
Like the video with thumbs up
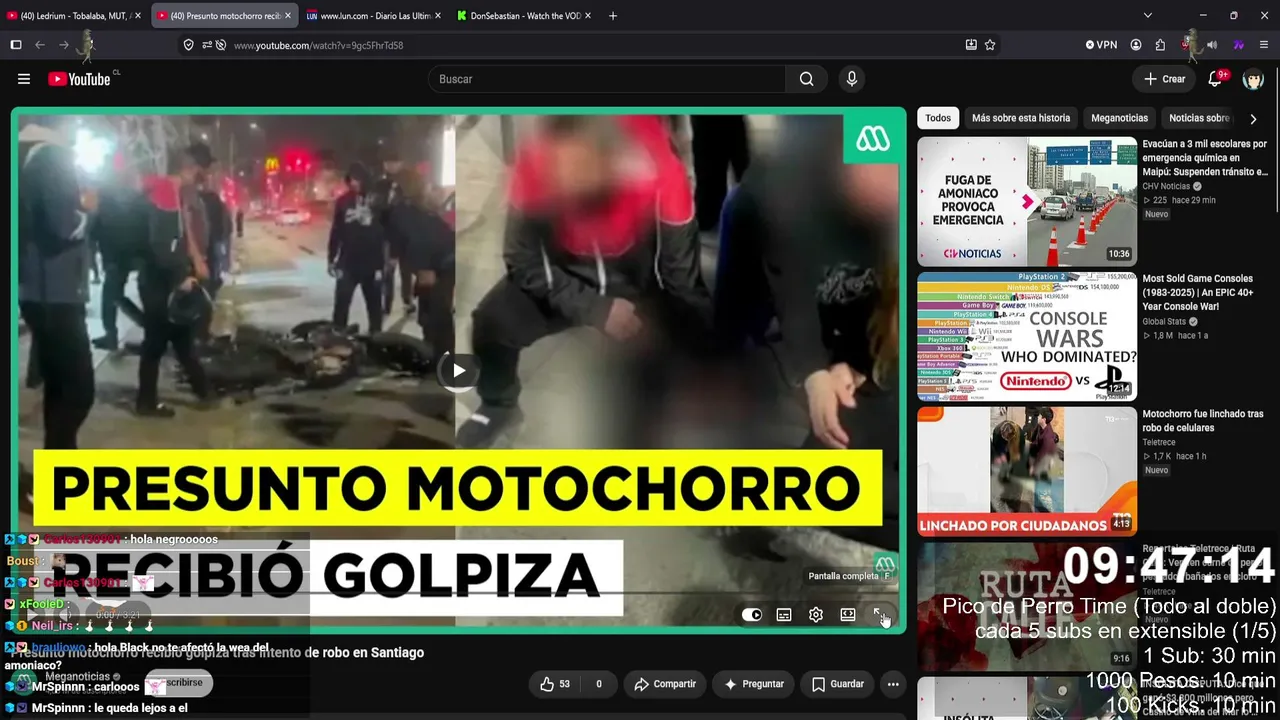[555, 684]
